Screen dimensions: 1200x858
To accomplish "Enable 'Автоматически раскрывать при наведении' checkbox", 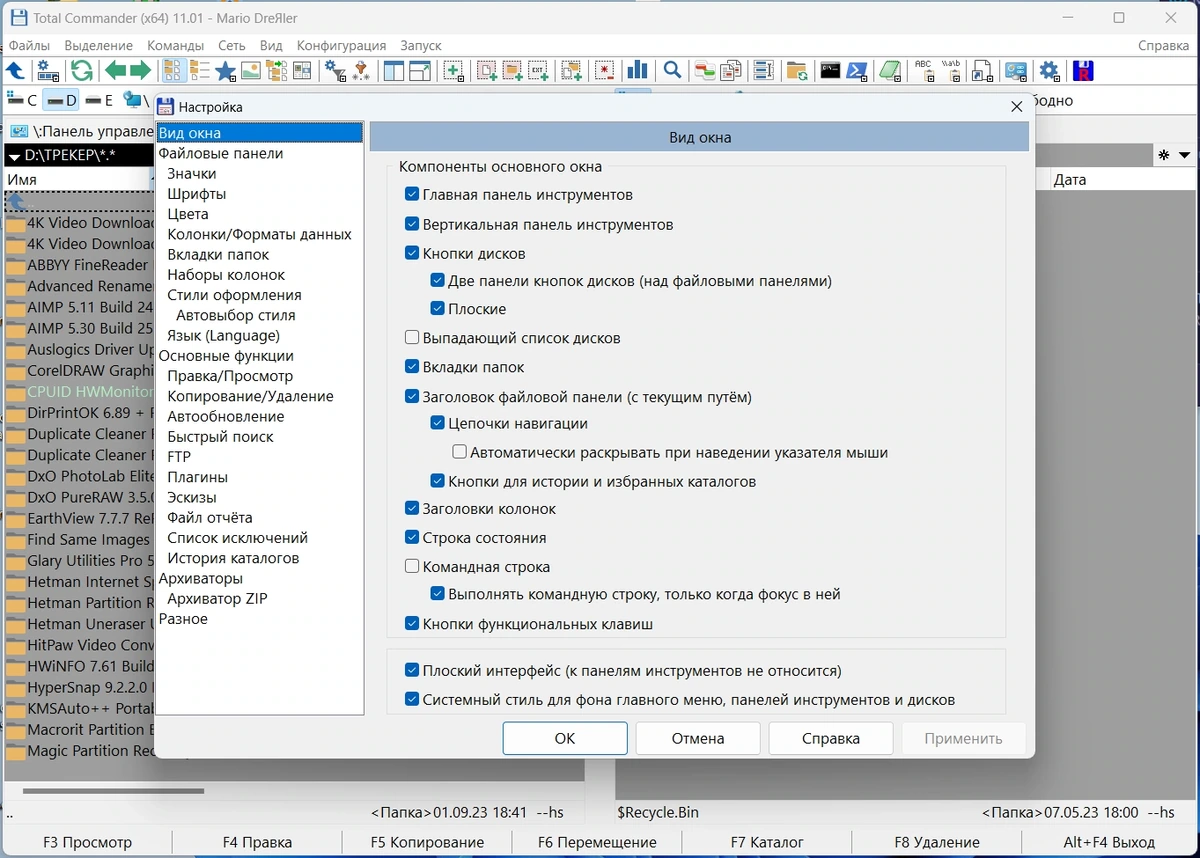I will pos(460,452).
